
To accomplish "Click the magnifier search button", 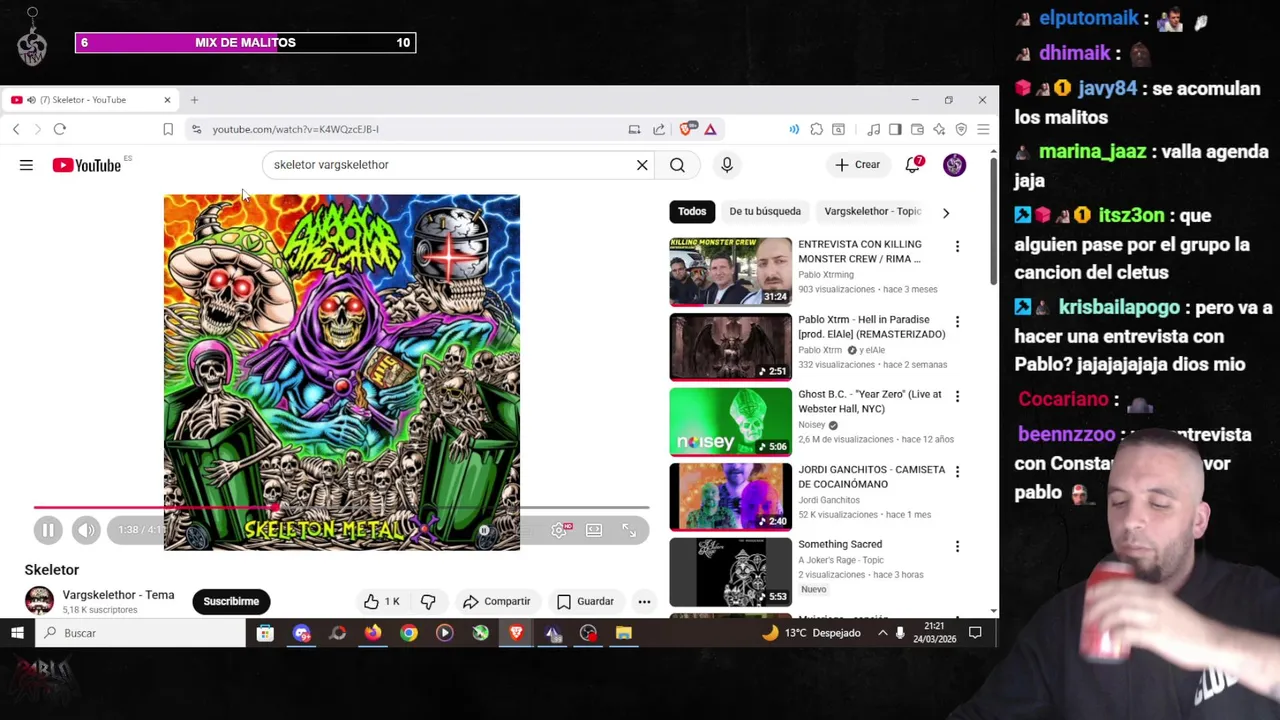I will pyautogui.click(x=677, y=165).
